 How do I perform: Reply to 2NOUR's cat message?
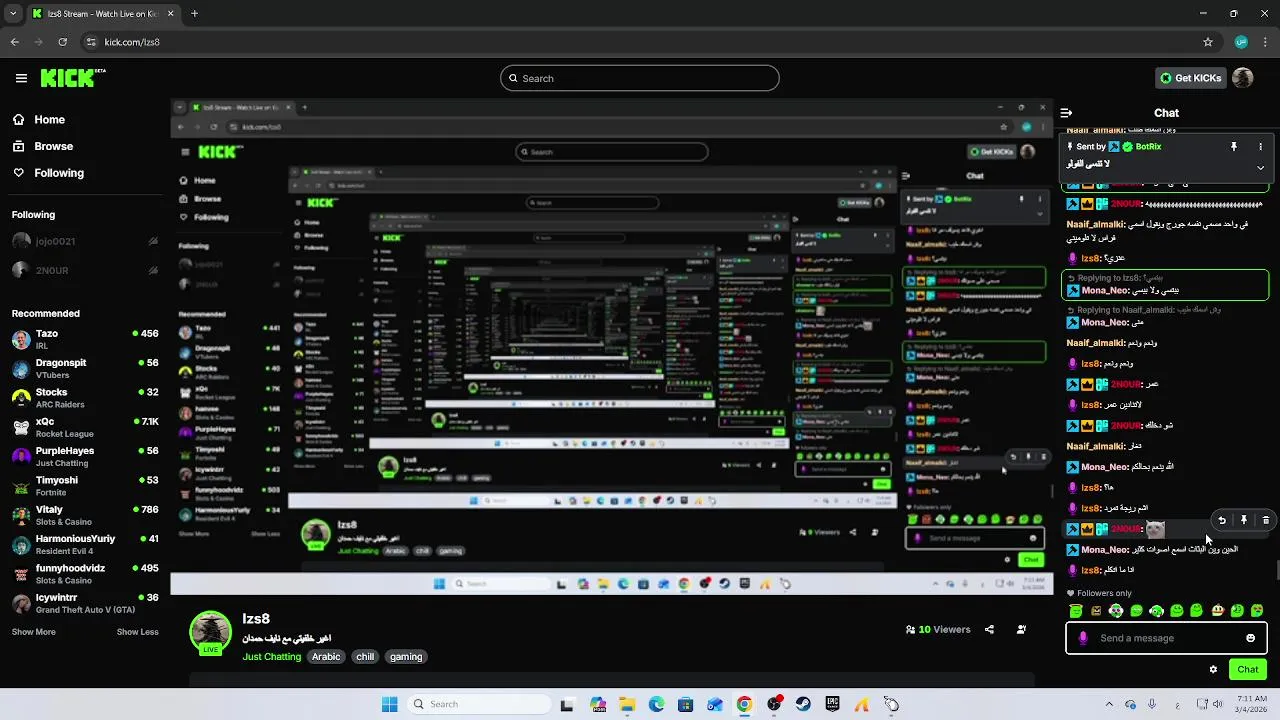pyautogui.click(x=1222, y=520)
